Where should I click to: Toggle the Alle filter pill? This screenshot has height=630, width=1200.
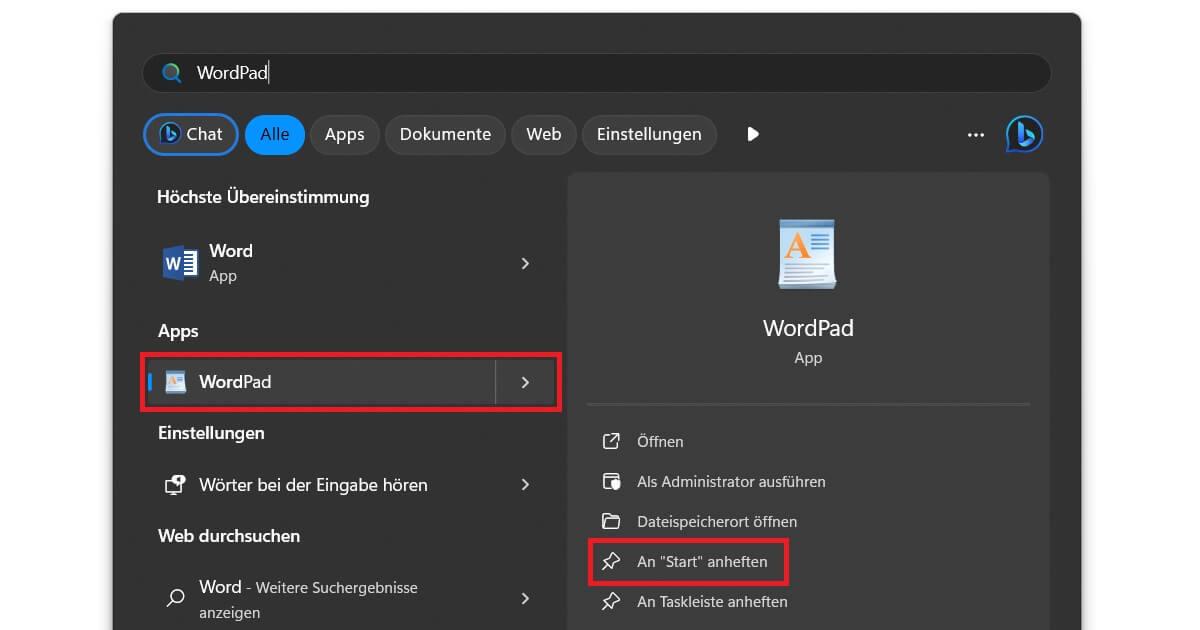tap(274, 134)
